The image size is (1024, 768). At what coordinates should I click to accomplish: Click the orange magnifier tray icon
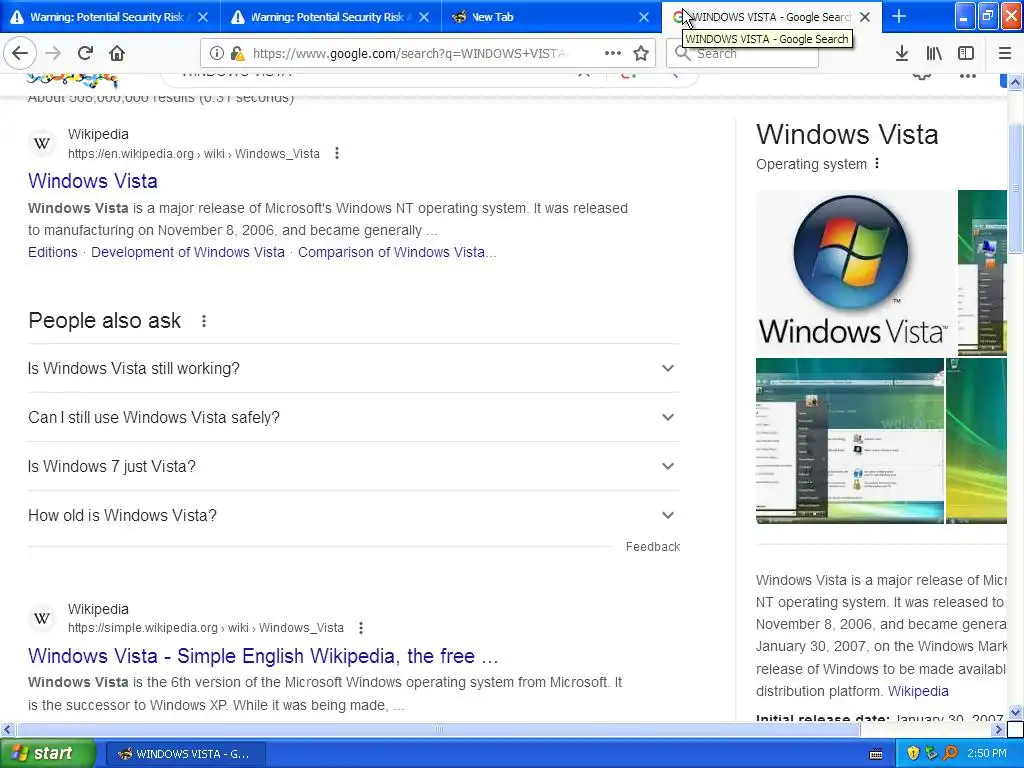click(950, 753)
